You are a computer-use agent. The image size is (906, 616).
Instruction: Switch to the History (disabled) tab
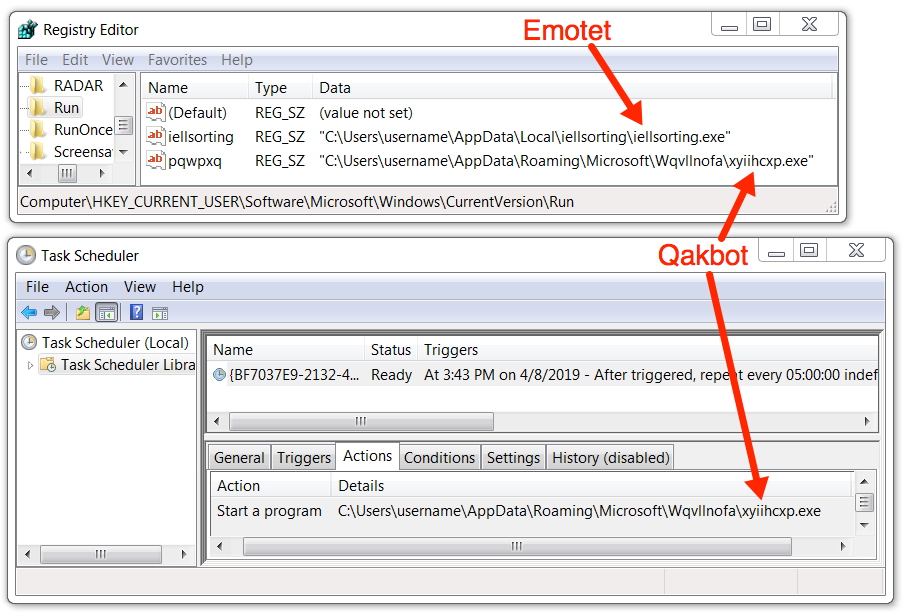(610, 458)
